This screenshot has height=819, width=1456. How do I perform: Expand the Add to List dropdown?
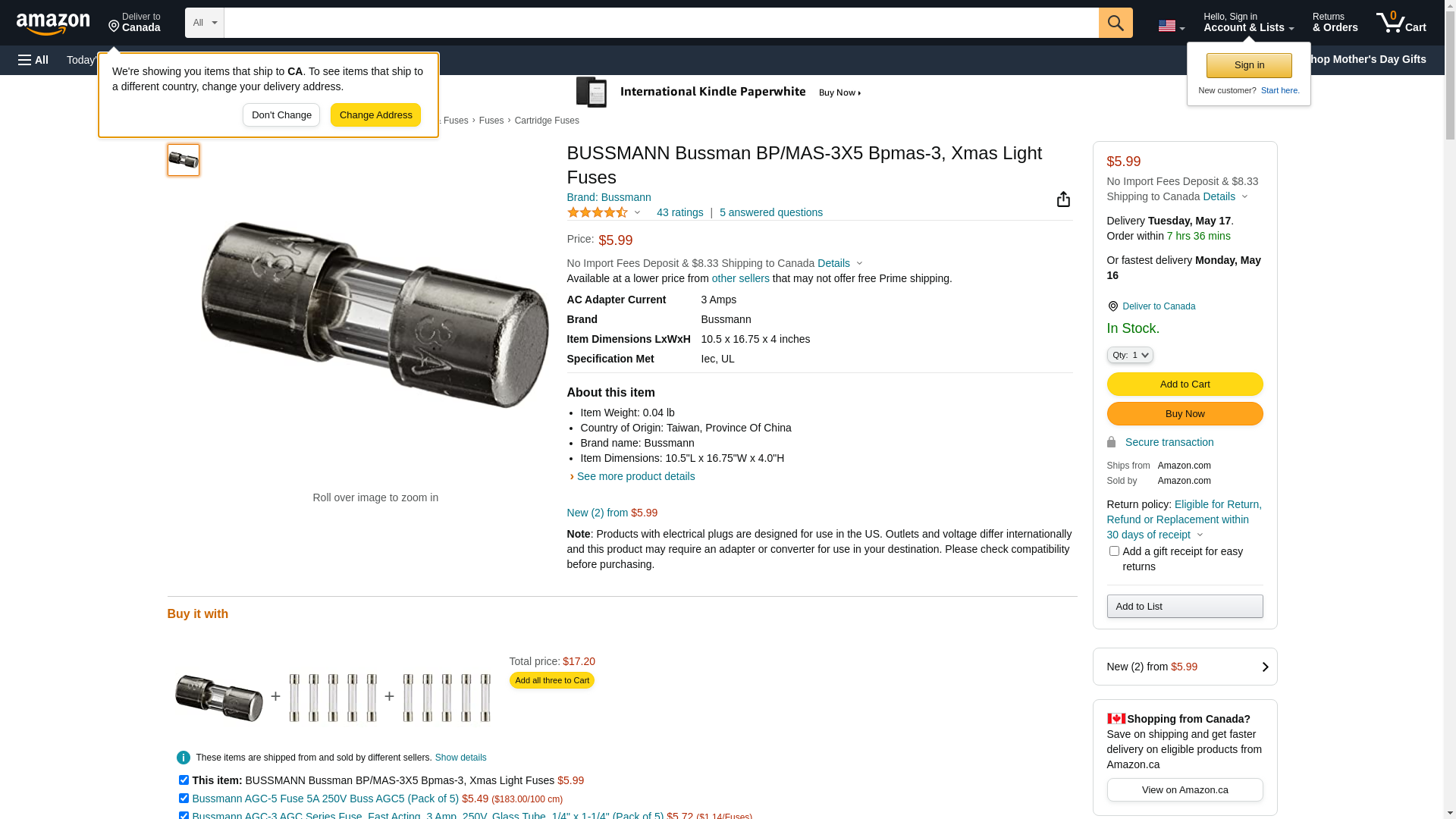click(x=1185, y=606)
